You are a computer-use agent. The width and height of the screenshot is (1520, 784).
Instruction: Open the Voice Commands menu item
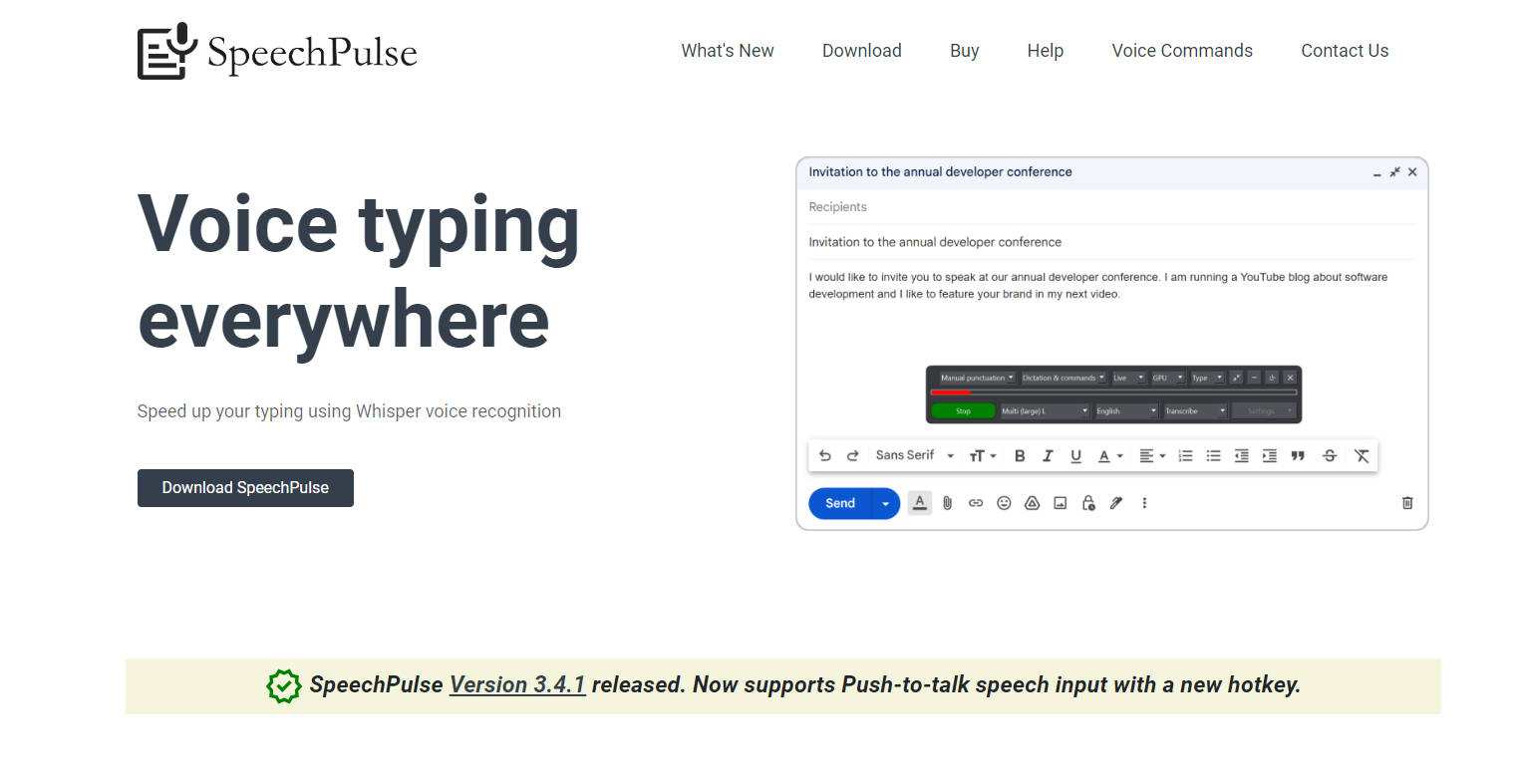pos(1181,51)
